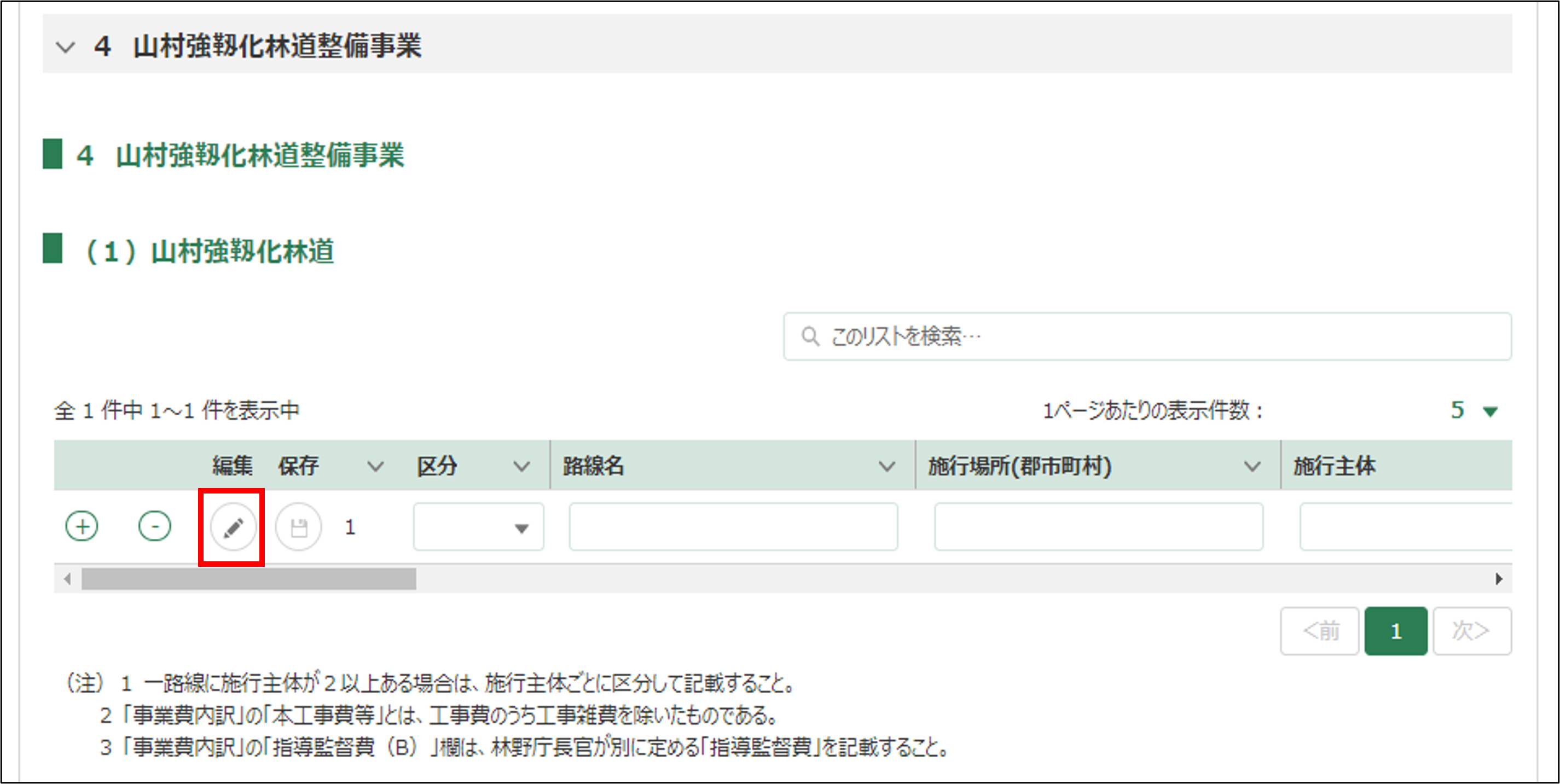Open the 区分 dropdown in row 1
Screen dimensions: 1560x784
point(478,527)
